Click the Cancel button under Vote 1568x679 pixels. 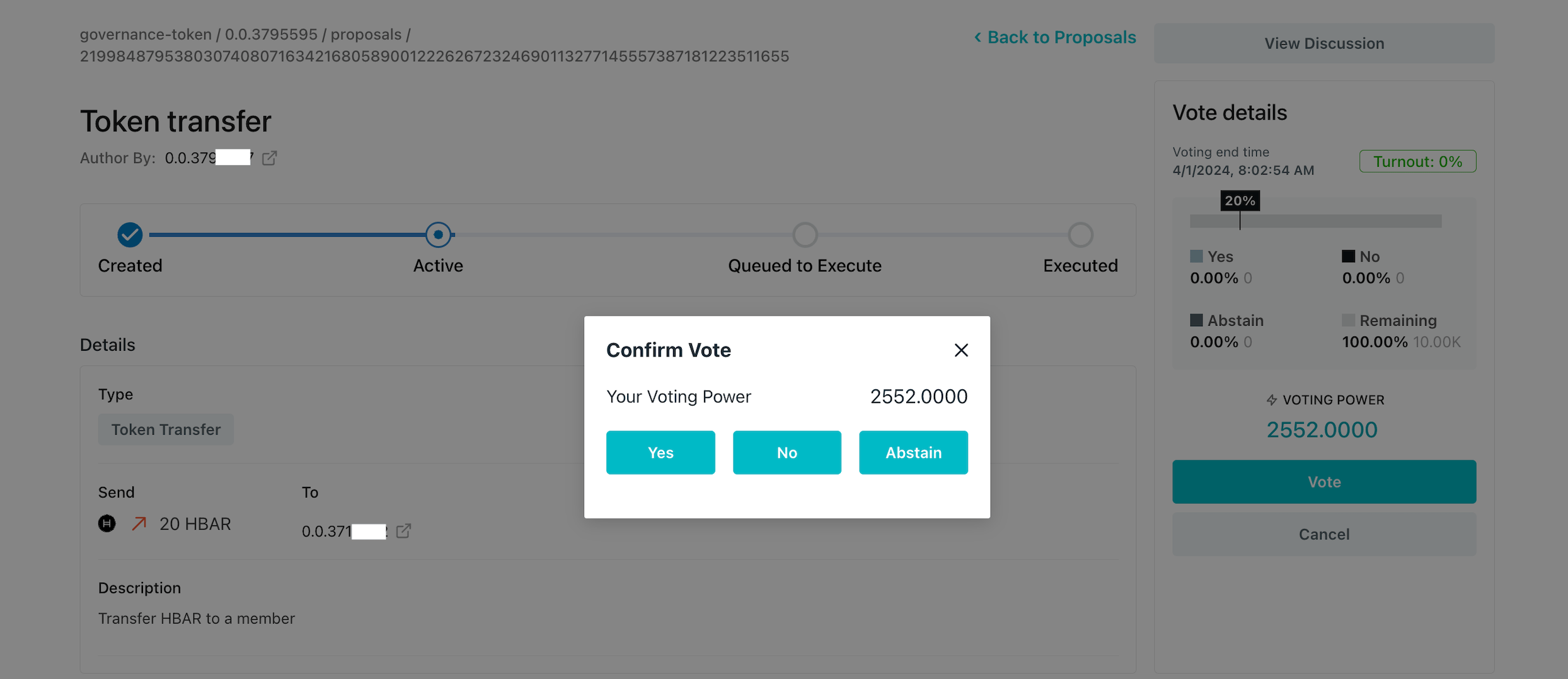(x=1324, y=534)
